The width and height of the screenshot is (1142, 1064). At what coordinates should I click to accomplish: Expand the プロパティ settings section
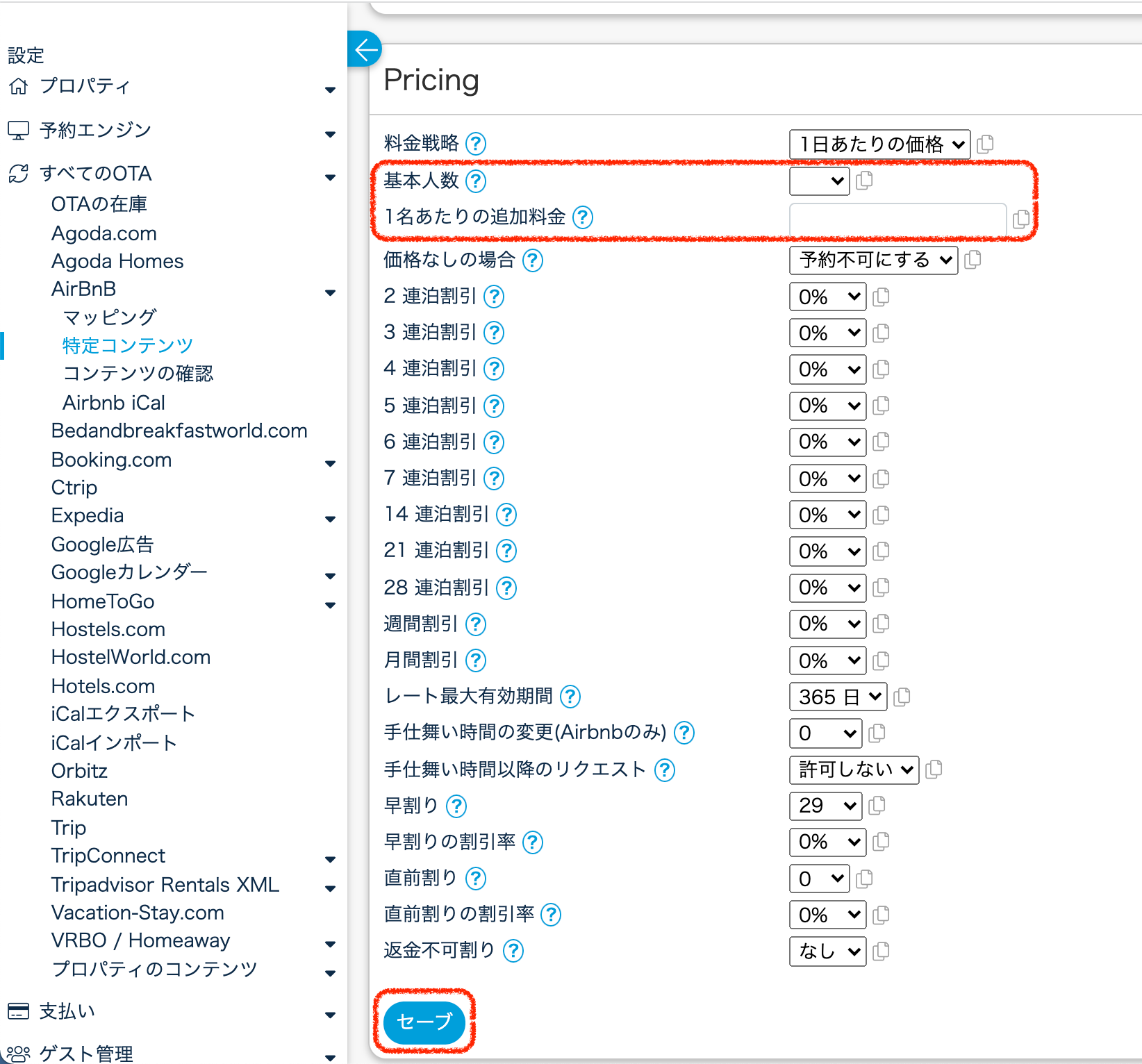coord(330,90)
